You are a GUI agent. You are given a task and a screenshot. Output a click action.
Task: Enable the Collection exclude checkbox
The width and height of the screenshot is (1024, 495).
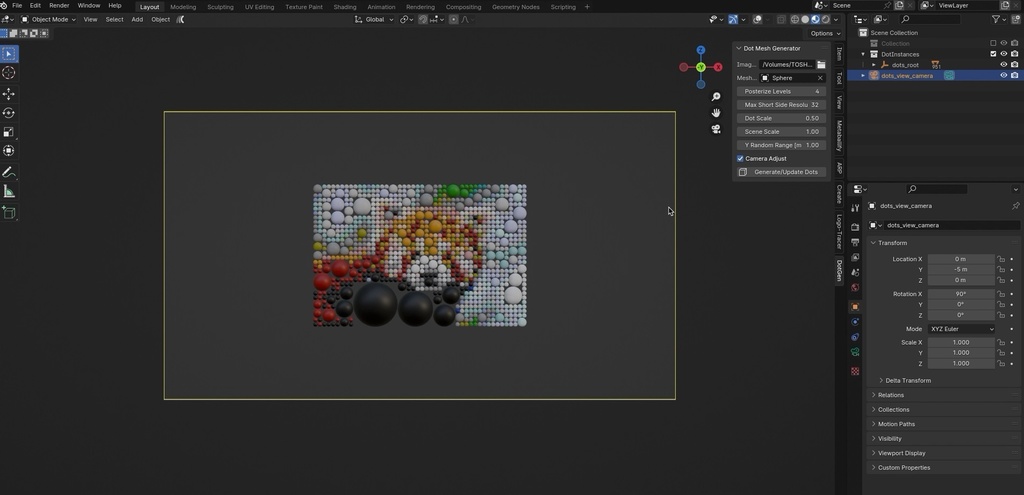click(x=993, y=43)
